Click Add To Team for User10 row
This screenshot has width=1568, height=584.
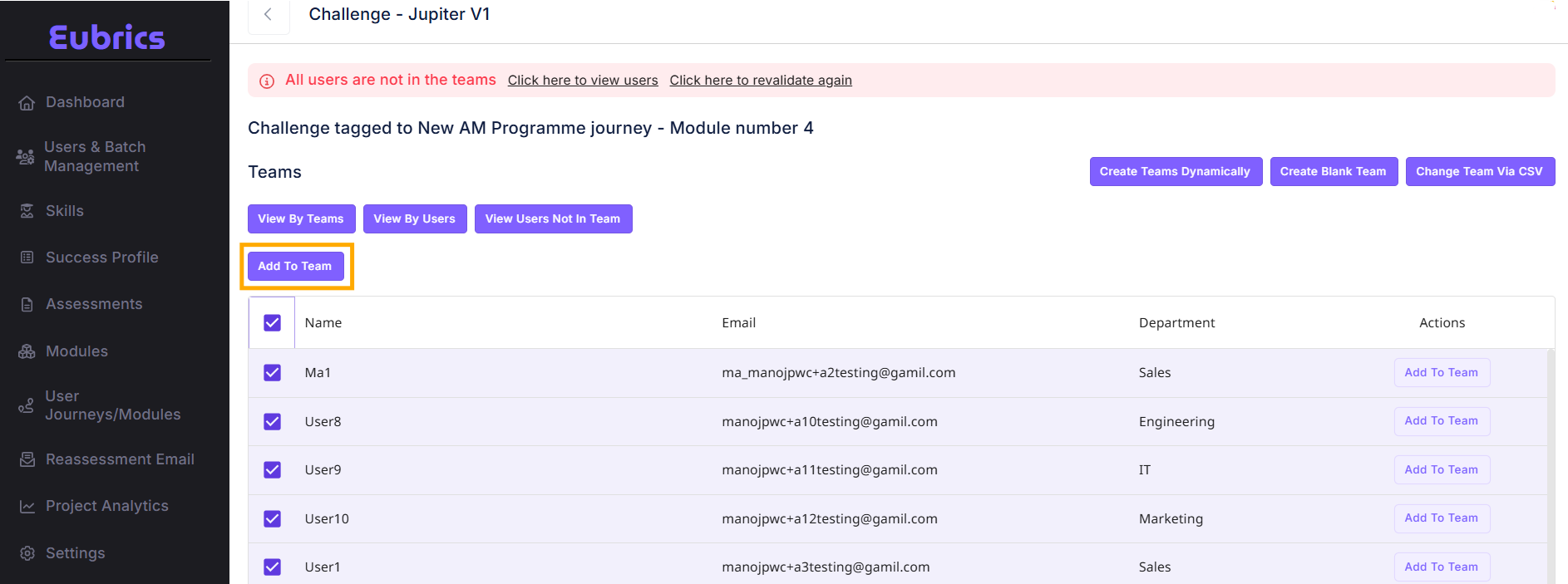1441,518
